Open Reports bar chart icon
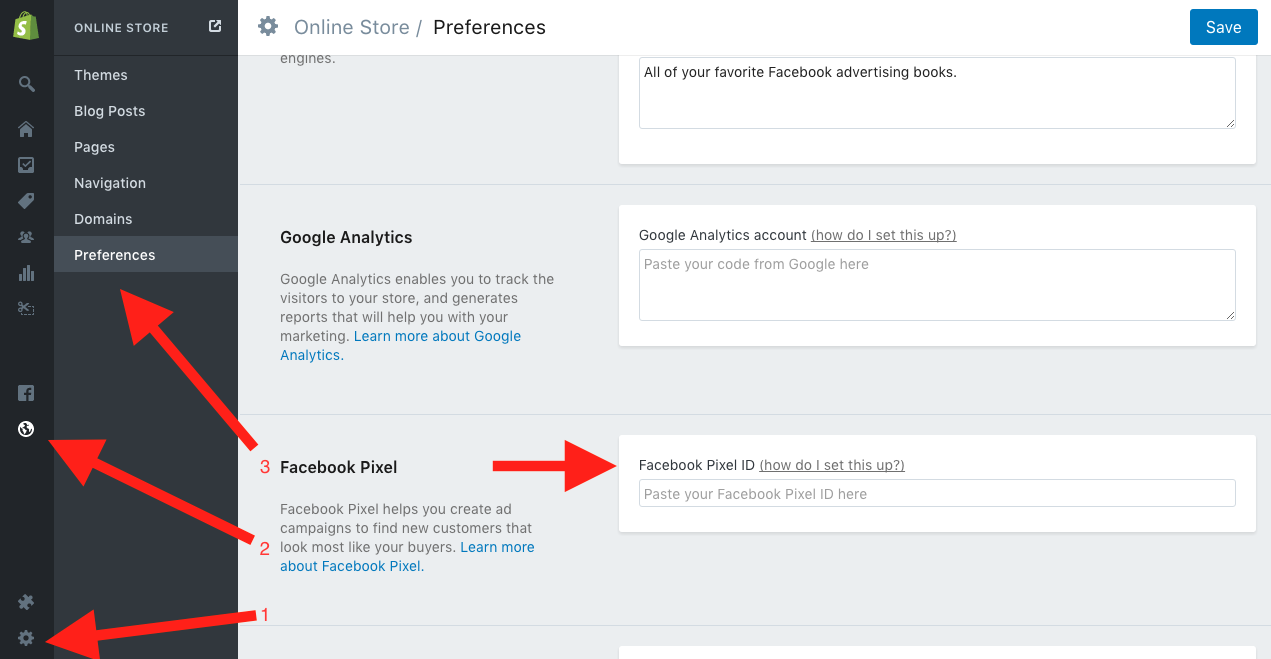This screenshot has width=1271, height=659. [27, 273]
